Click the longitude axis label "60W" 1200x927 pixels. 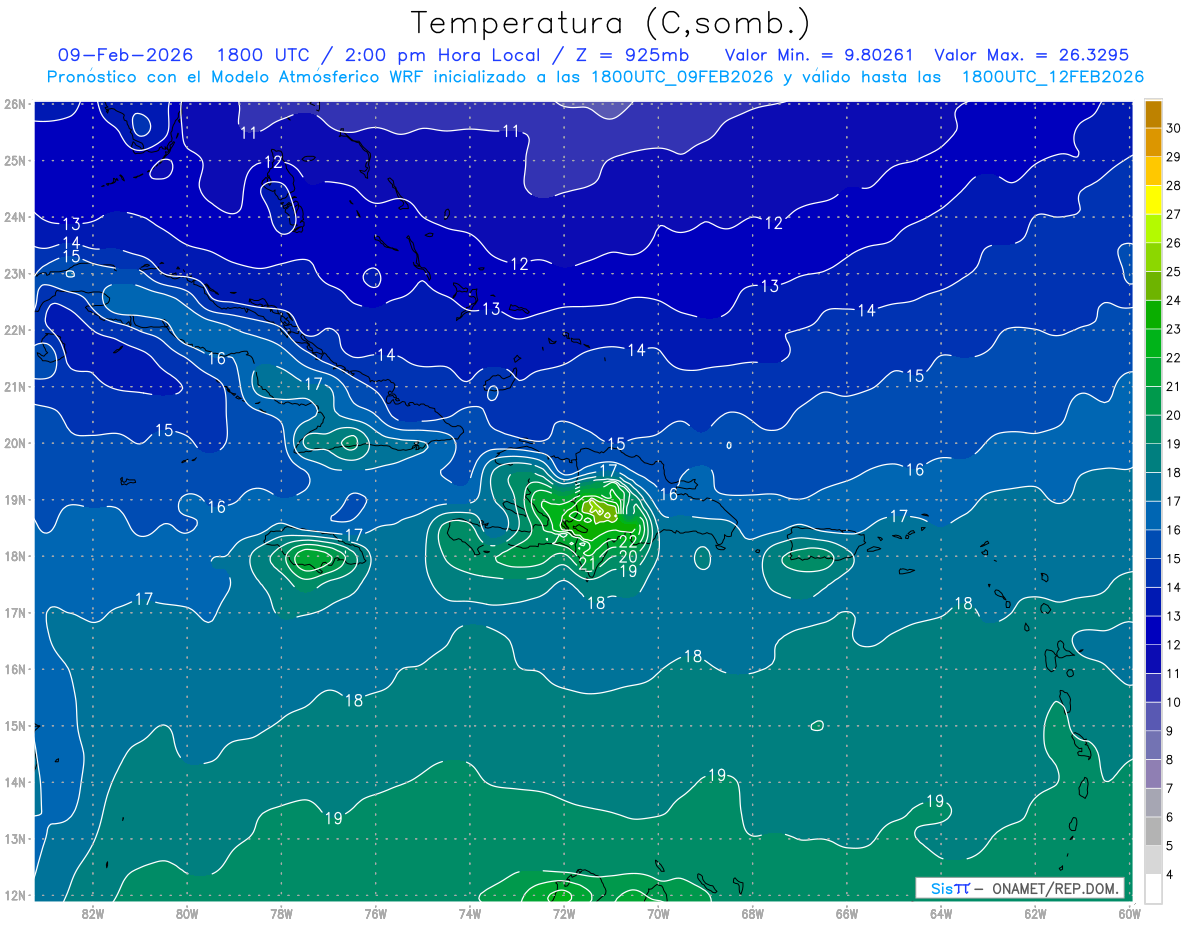pyautogui.click(x=1130, y=914)
